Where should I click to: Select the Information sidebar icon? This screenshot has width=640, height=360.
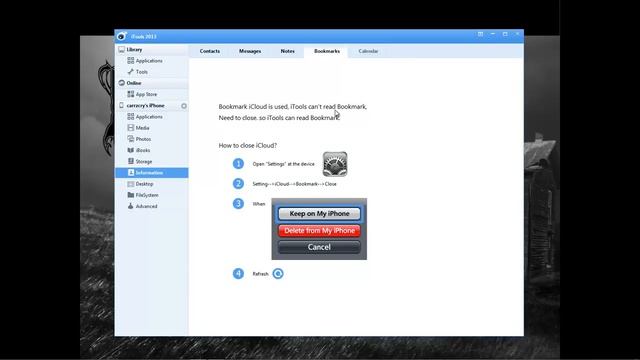tap(131, 173)
